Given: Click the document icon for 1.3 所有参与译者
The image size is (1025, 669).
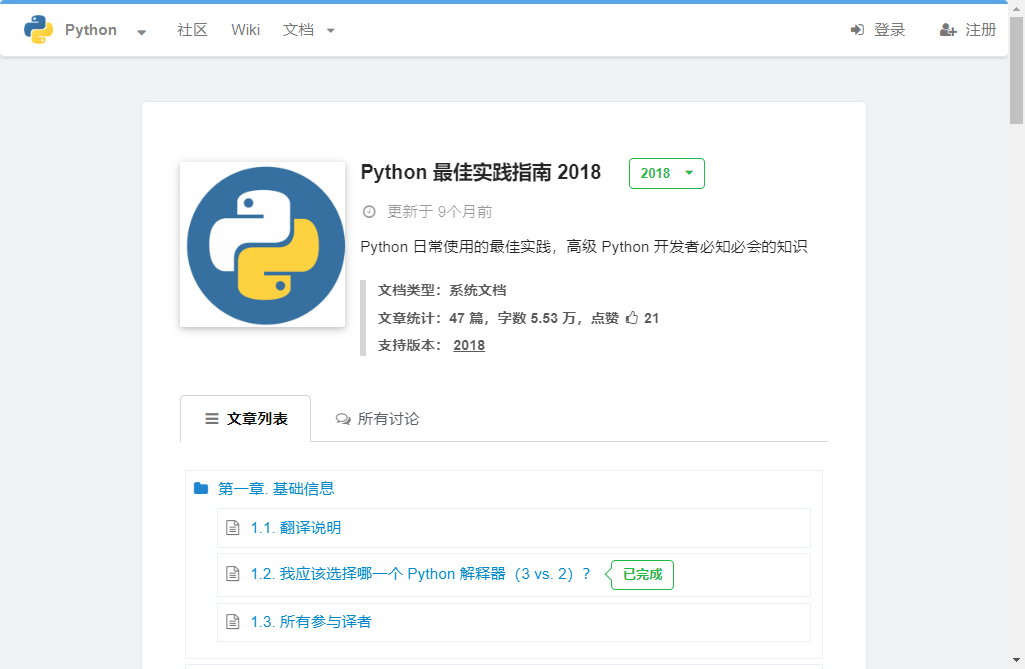Looking at the screenshot, I should point(233,622).
